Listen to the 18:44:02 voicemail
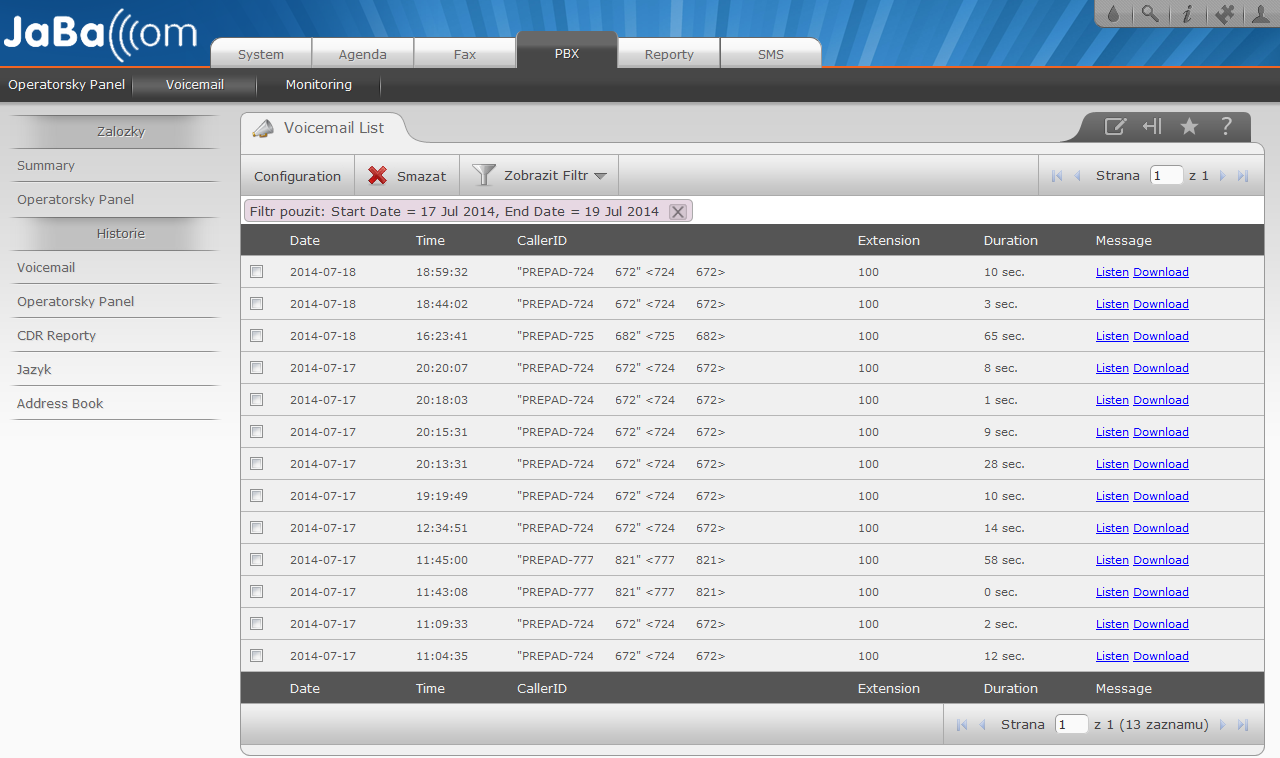 coord(1112,304)
